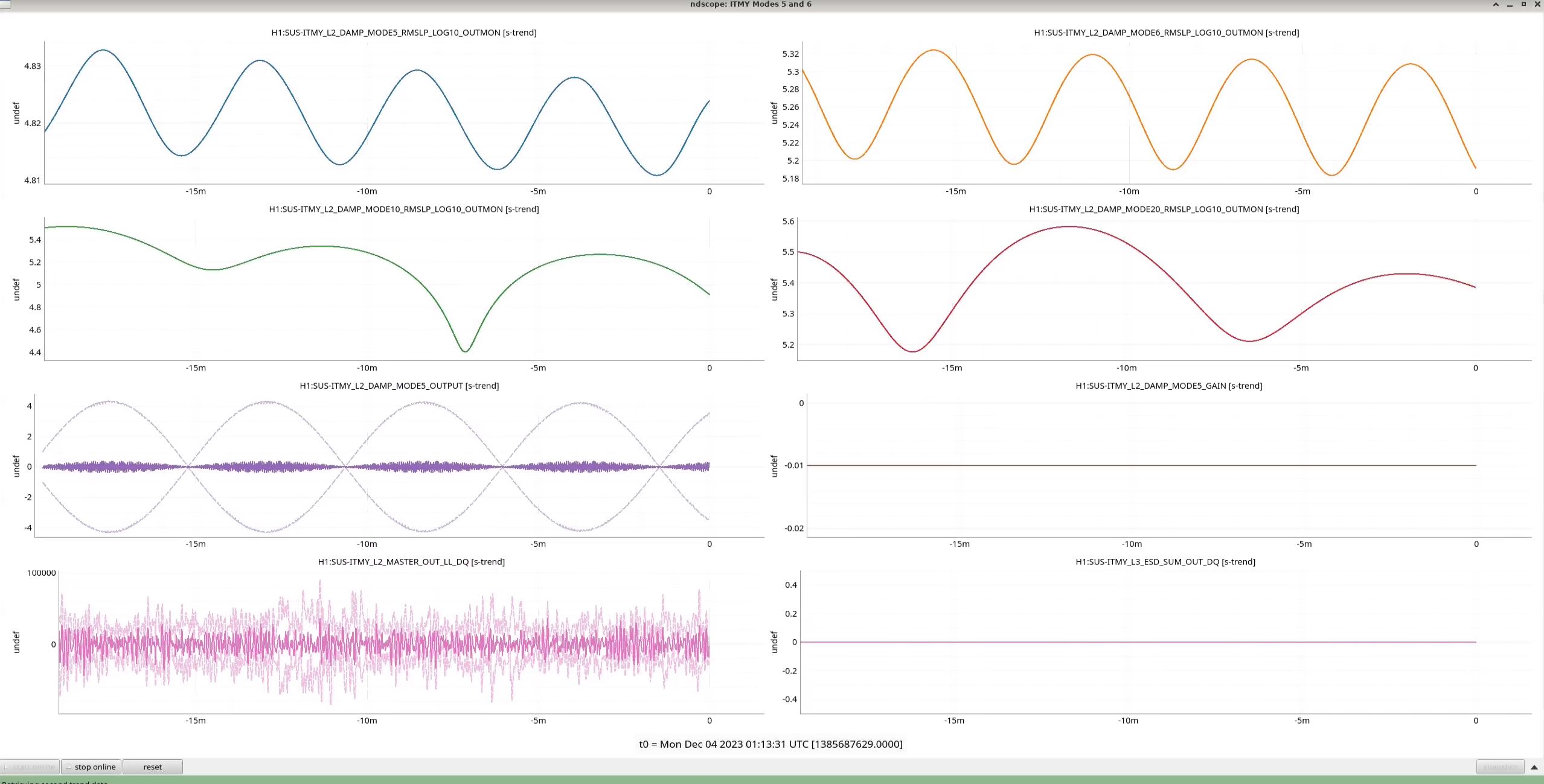1544x784 pixels.
Task: Click the t0 timestamp label
Action: [x=770, y=744]
